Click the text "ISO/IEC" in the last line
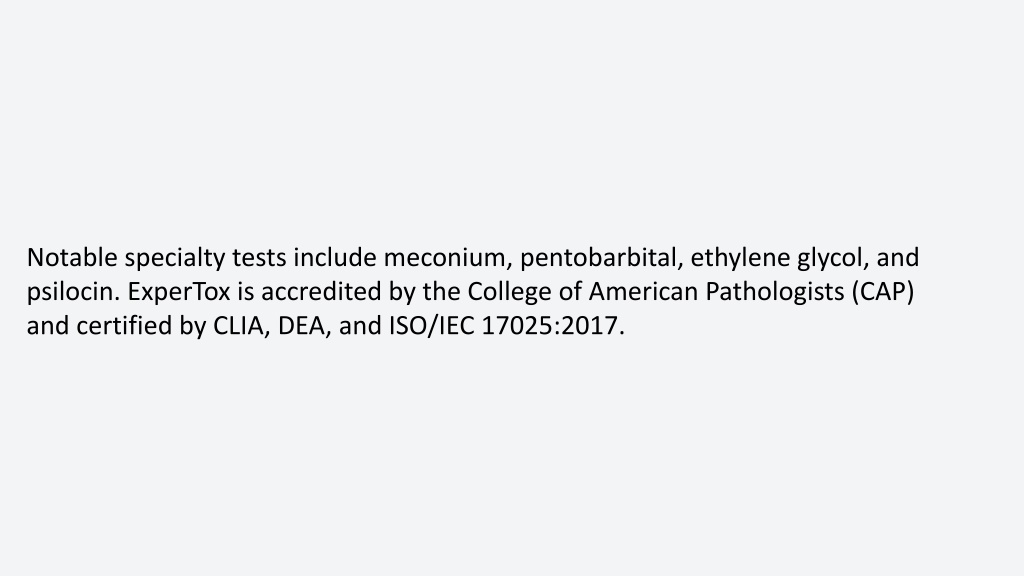 pos(432,326)
